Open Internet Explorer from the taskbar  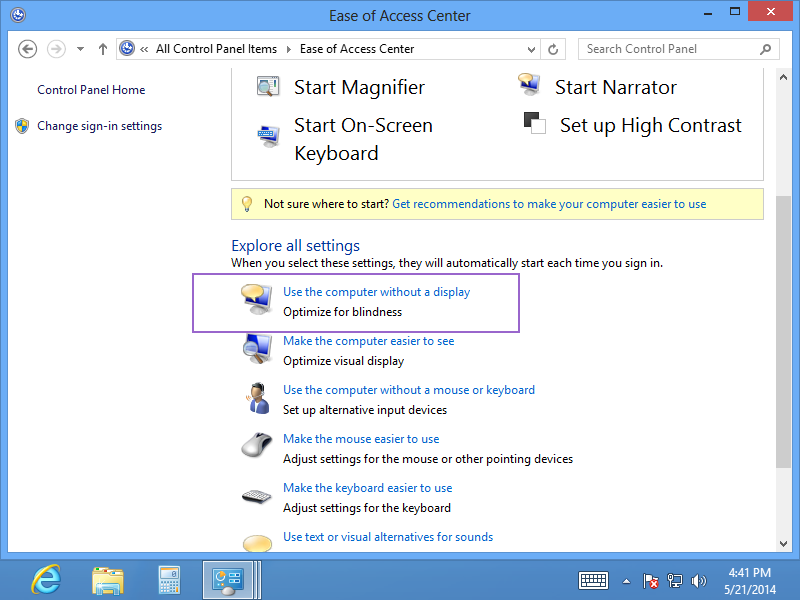tap(46, 580)
